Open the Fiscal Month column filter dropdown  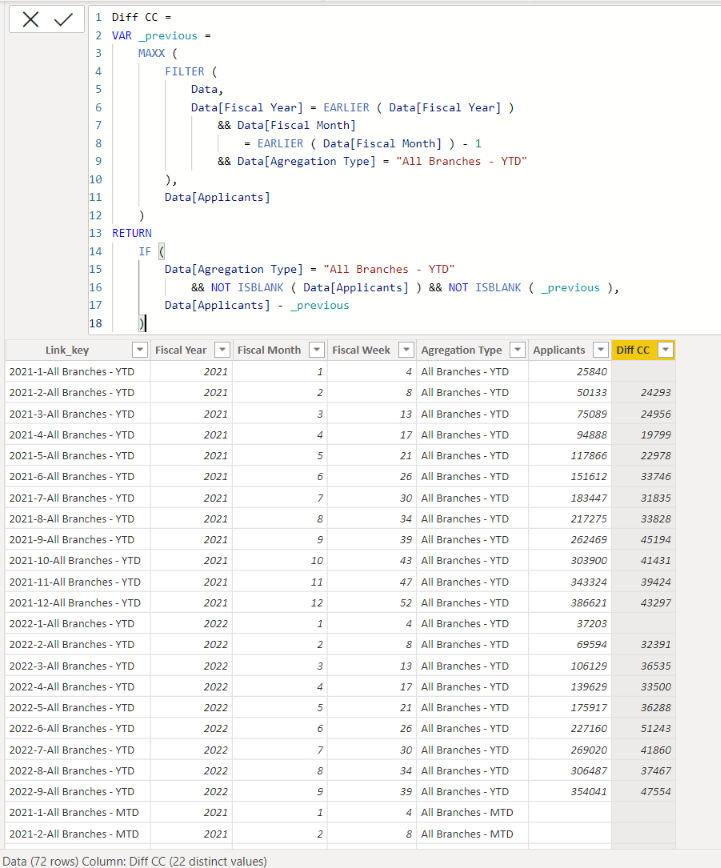coord(317,350)
